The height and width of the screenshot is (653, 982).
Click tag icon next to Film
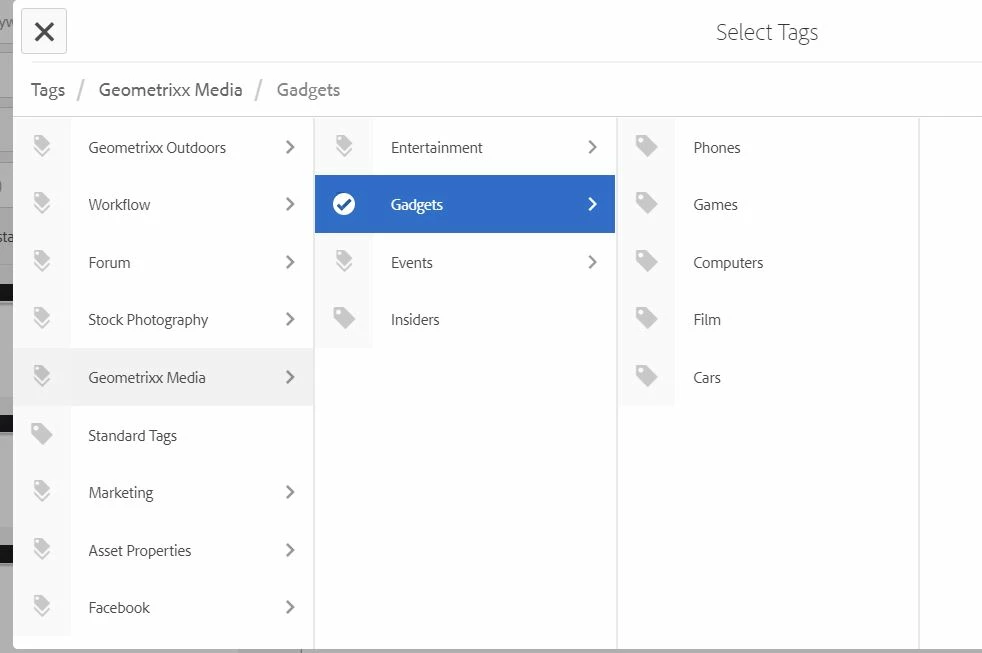tap(646, 317)
